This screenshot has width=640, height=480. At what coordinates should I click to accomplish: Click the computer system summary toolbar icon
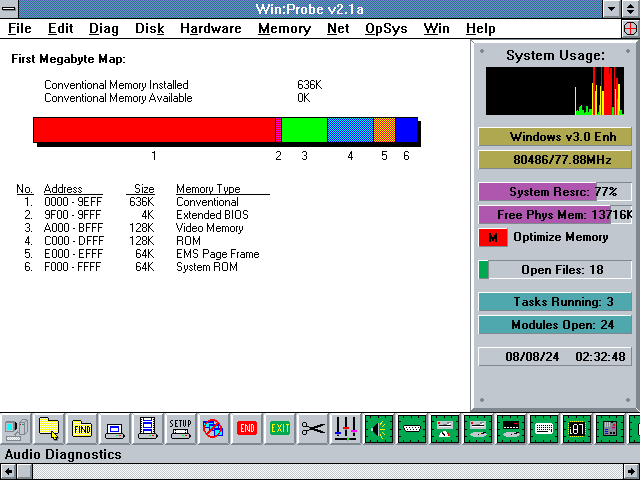pyautogui.click(x=16, y=429)
